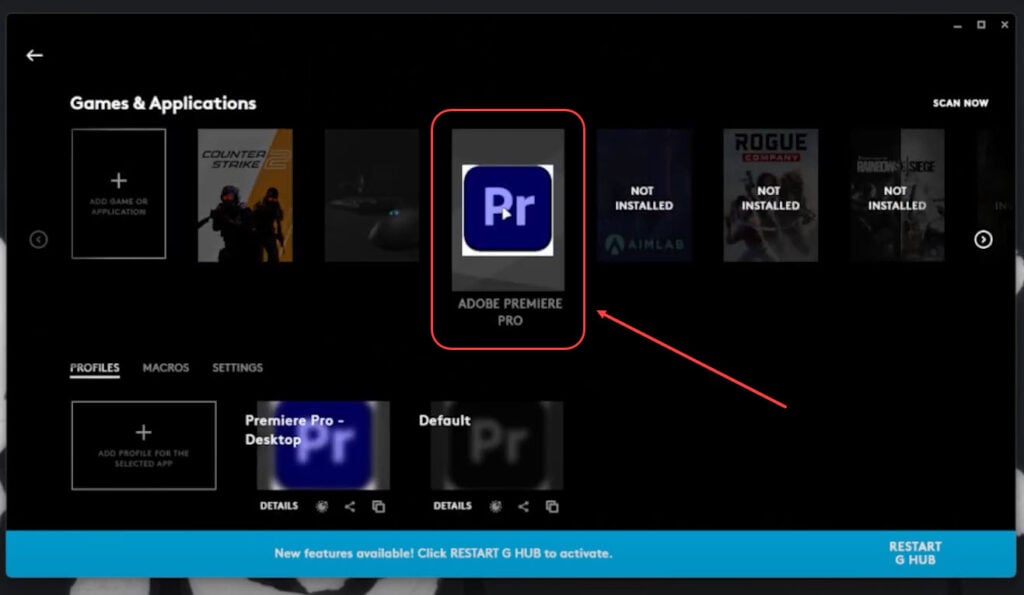Select the dark mouse desktop tile
The image size is (1024, 595).
[372, 195]
